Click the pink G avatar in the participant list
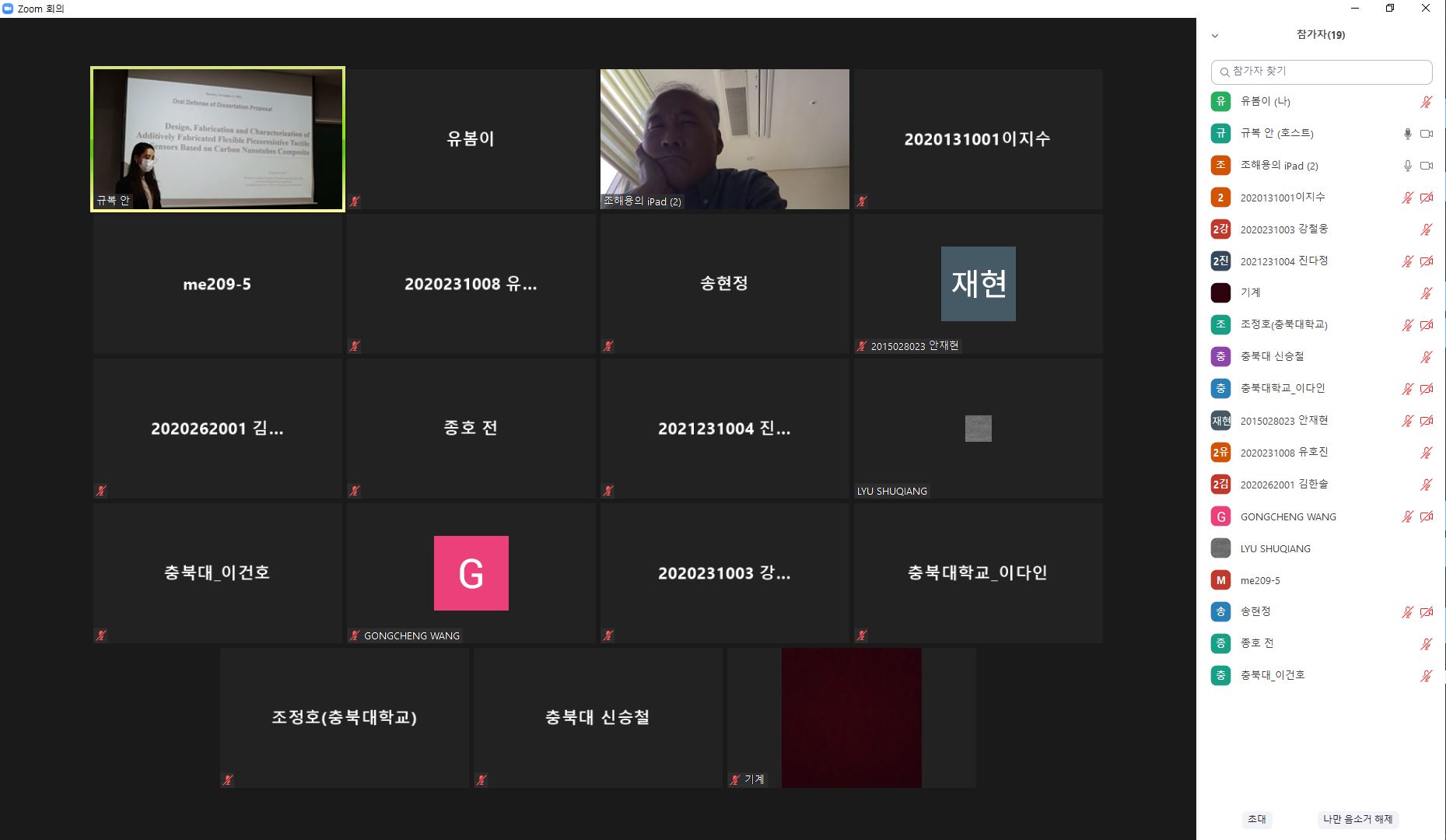 (1220, 516)
